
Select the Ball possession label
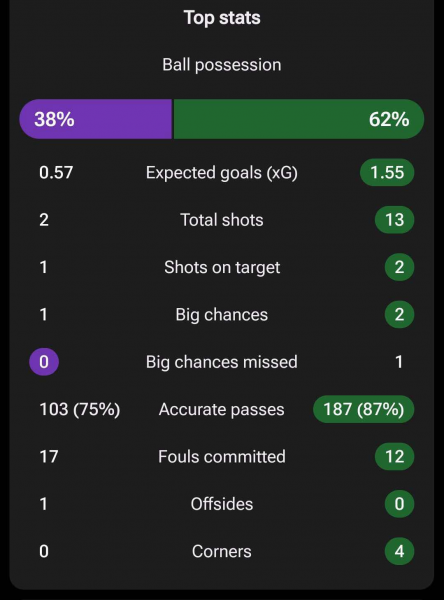coord(222,65)
